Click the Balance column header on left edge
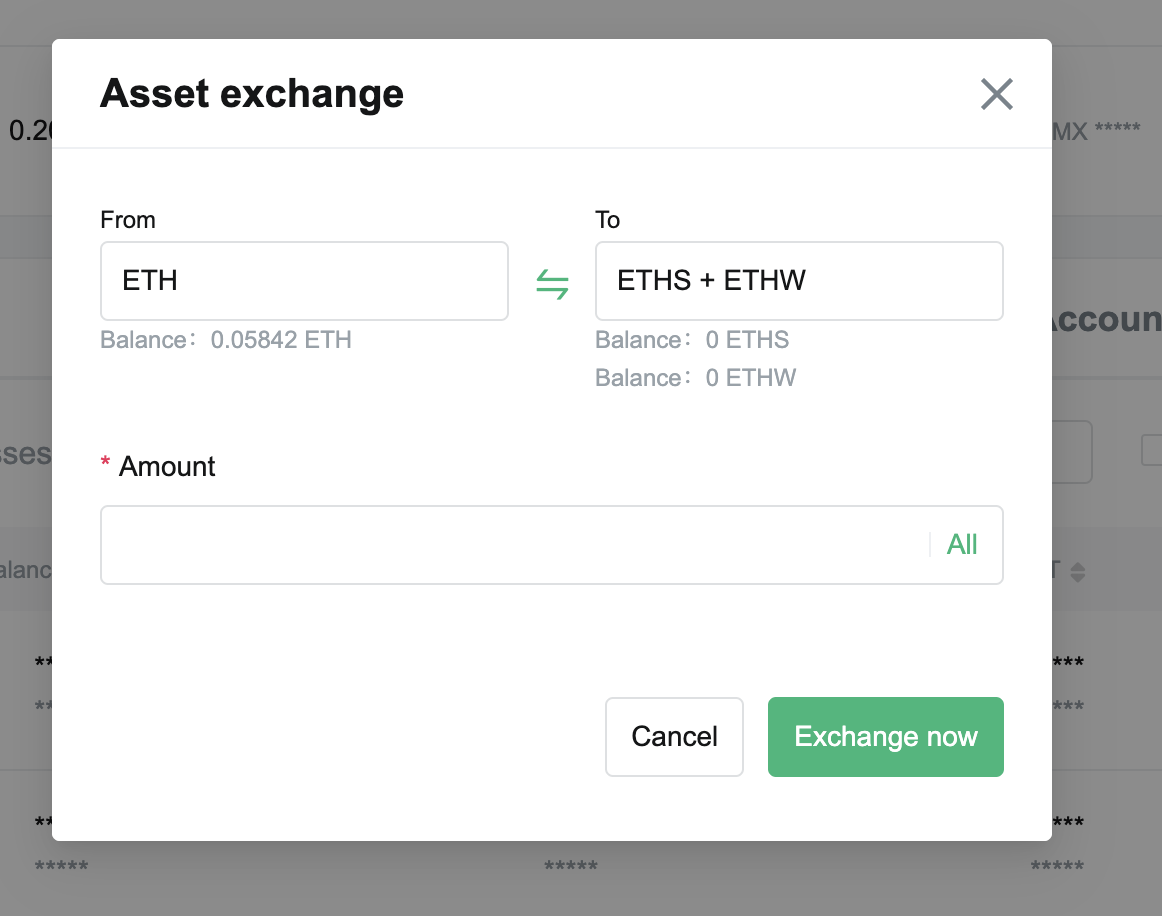The height and width of the screenshot is (916, 1162). 24,569
